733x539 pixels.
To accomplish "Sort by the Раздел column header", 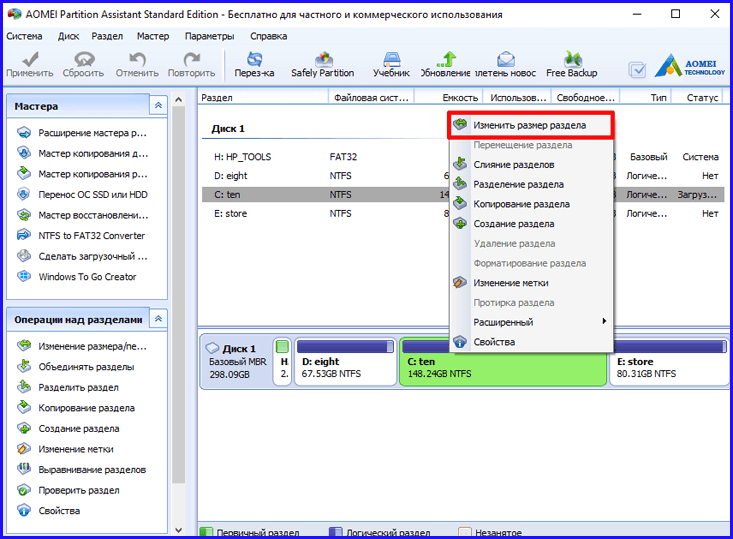I will pos(263,97).
